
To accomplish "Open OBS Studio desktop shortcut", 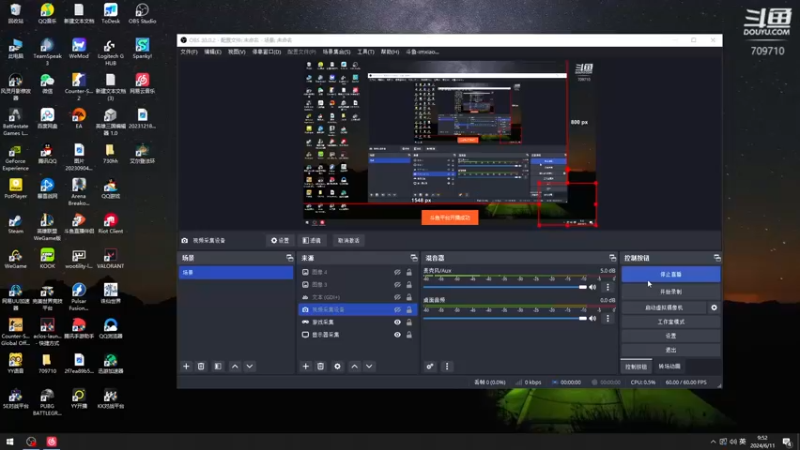I will pos(142,14).
